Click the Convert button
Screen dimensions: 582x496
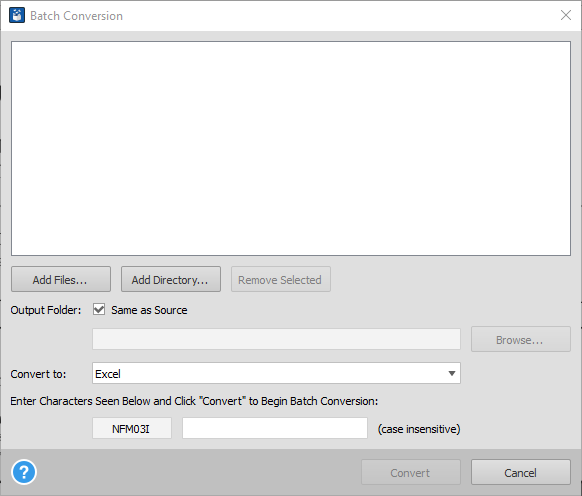click(x=411, y=472)
